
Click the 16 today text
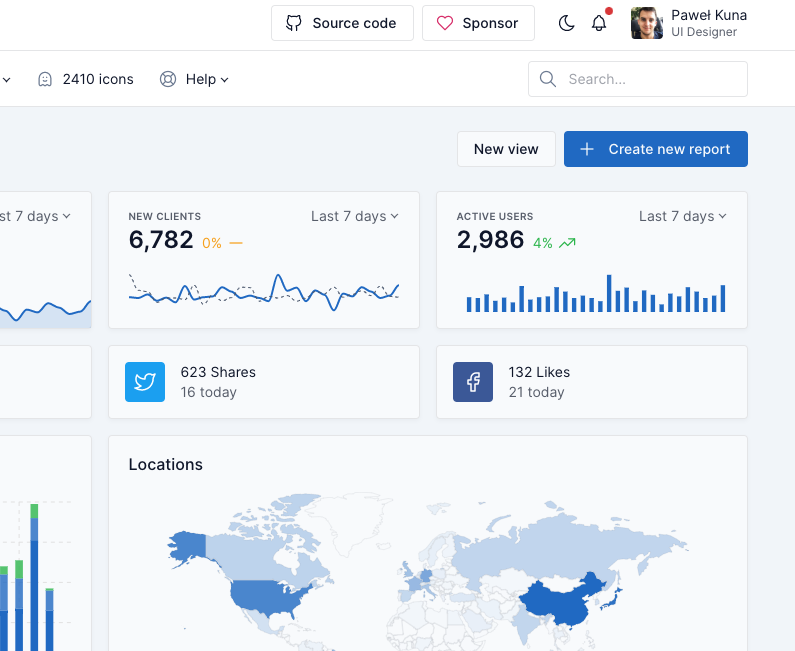tap(208, 392)
